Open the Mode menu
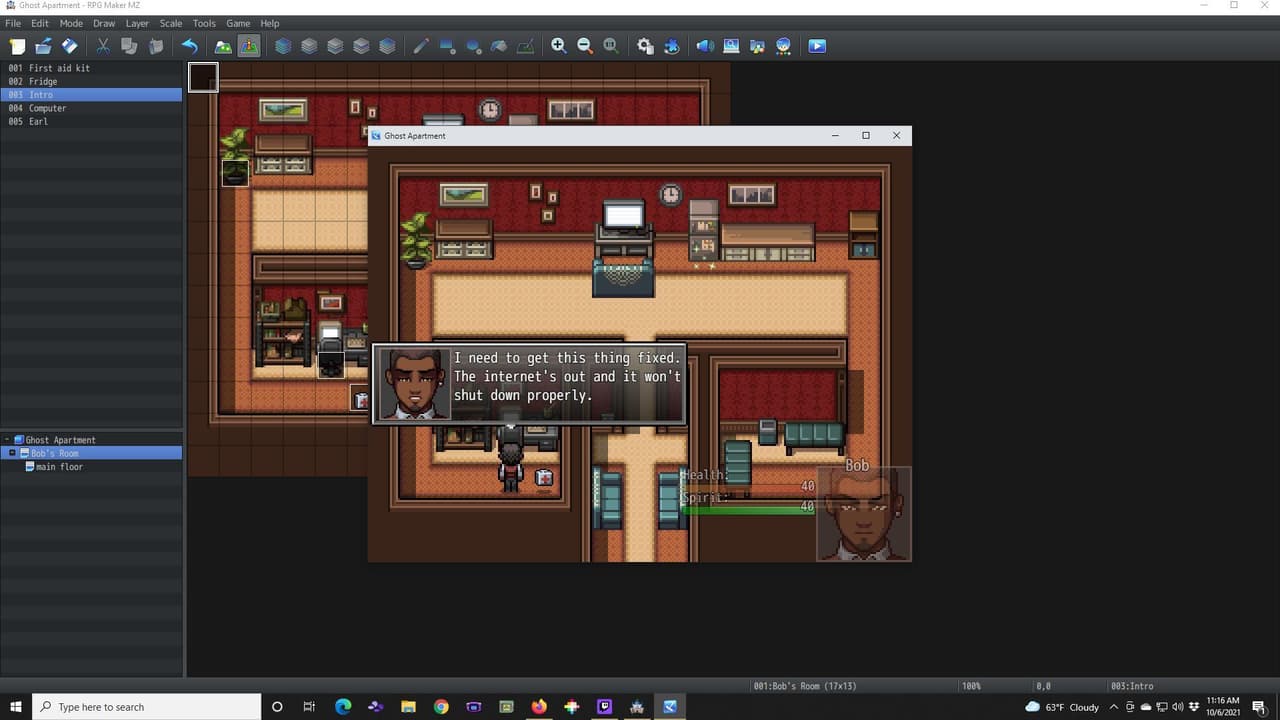 (71, 23)
